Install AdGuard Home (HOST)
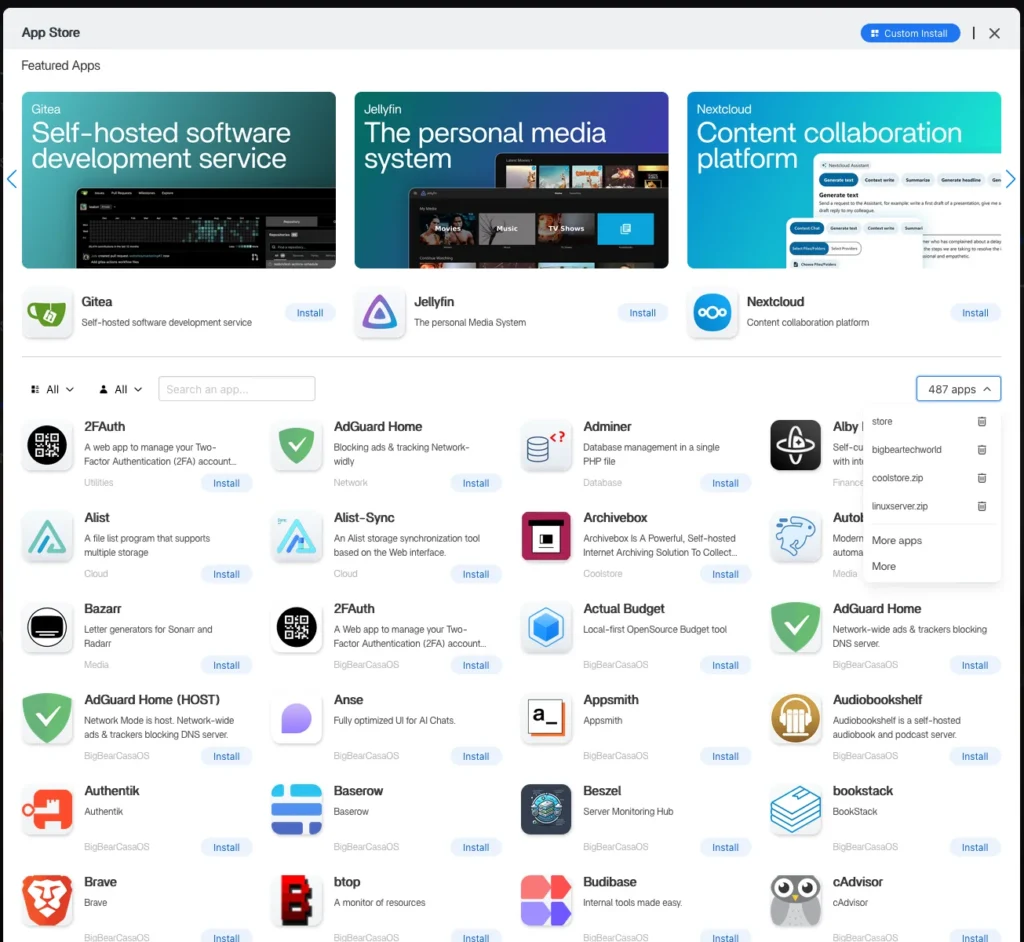Screen dimensions: 1024x942 click(x=226, y=756)
